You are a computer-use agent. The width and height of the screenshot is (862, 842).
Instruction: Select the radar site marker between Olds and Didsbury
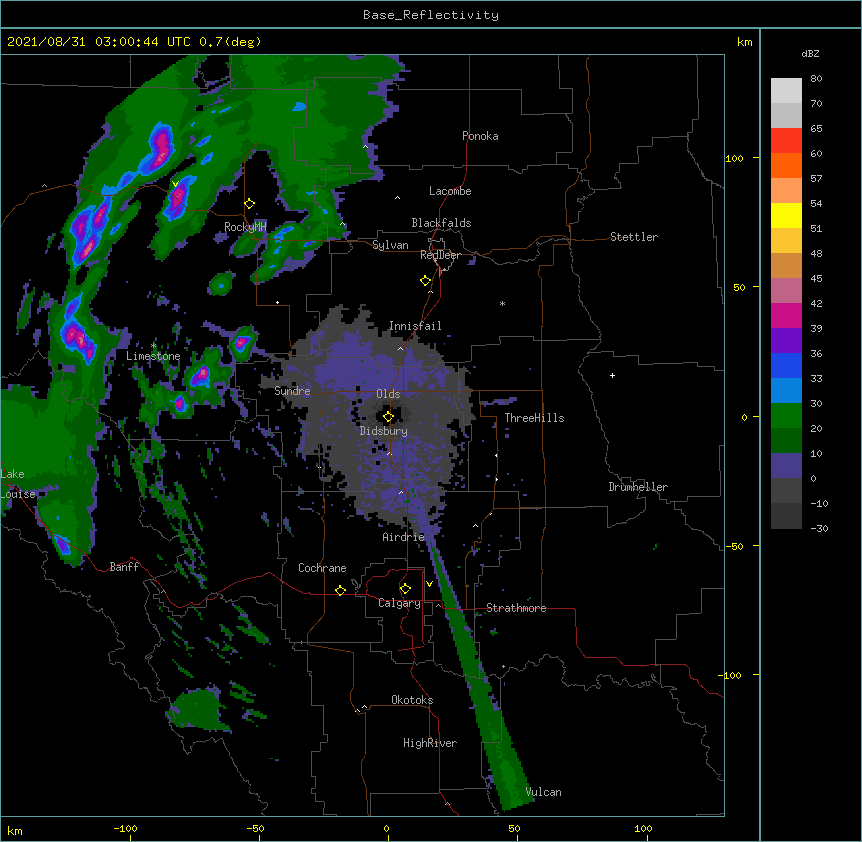coord(388,417)
